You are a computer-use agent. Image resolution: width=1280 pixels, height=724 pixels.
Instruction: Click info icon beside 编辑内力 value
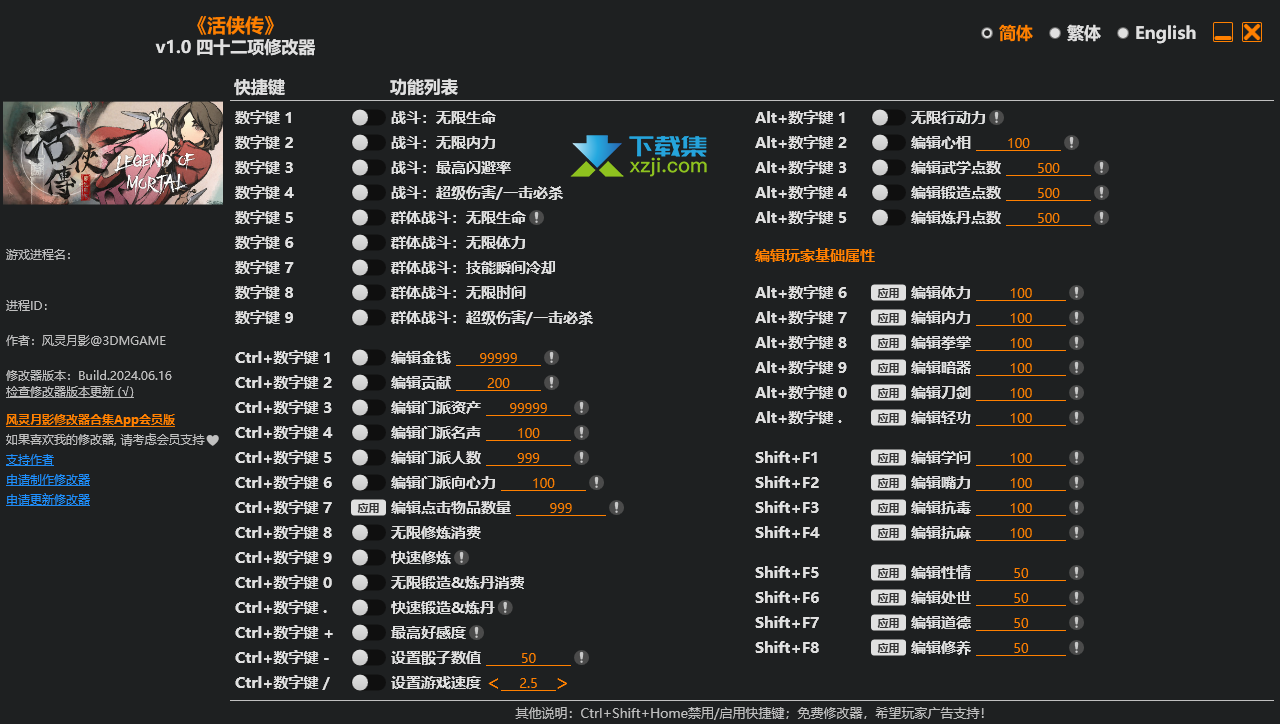[1076, 318]
